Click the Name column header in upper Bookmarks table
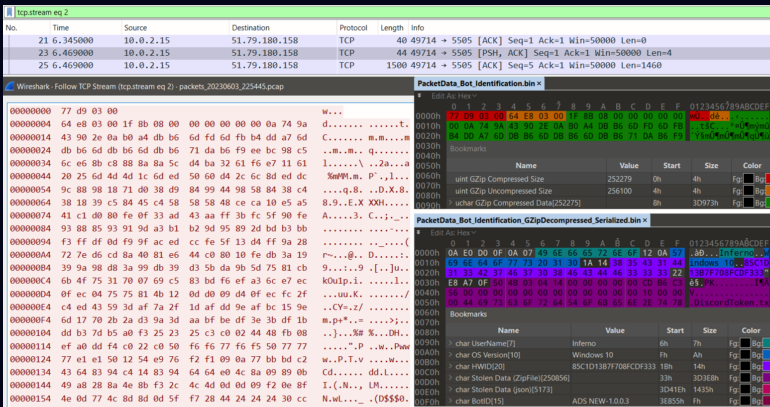This screenshot has height=407, width=770. 526,165
